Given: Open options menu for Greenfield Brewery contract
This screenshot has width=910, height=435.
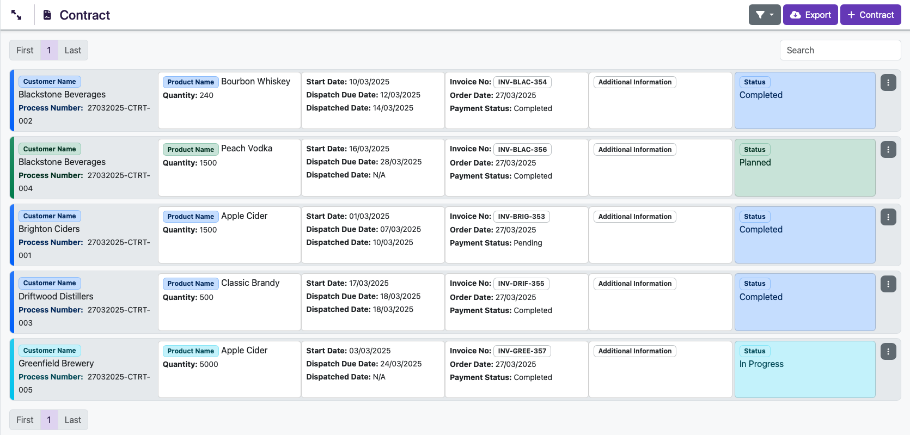Looking at the screenshot, I should (888, 352).
